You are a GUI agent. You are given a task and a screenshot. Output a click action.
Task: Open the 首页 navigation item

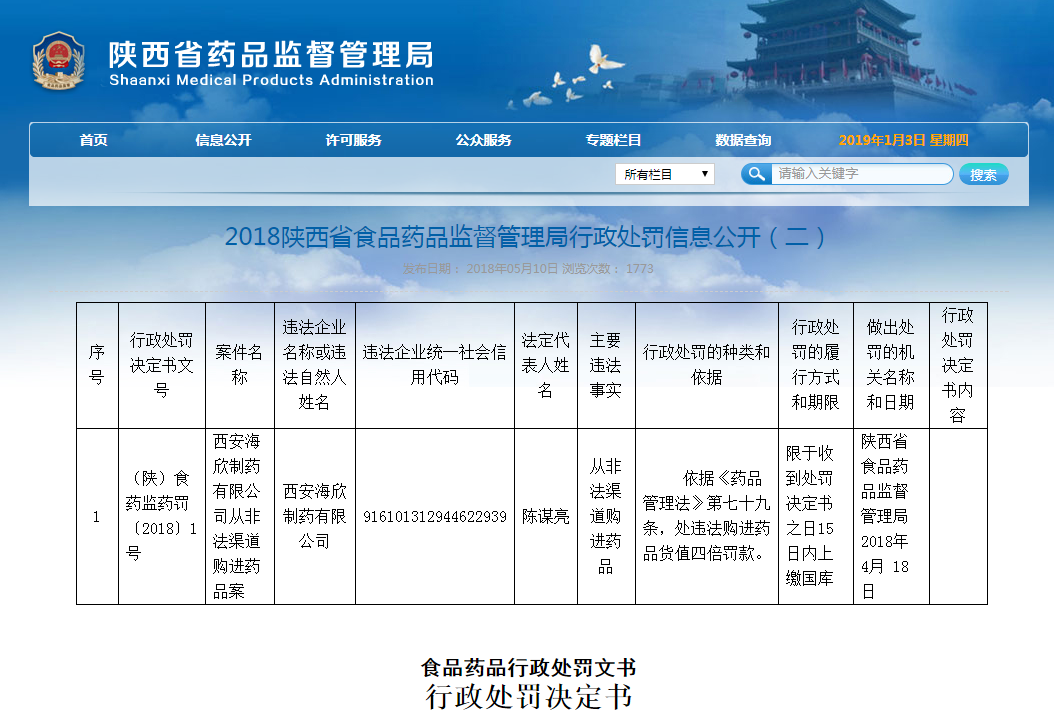pos(94,140)
